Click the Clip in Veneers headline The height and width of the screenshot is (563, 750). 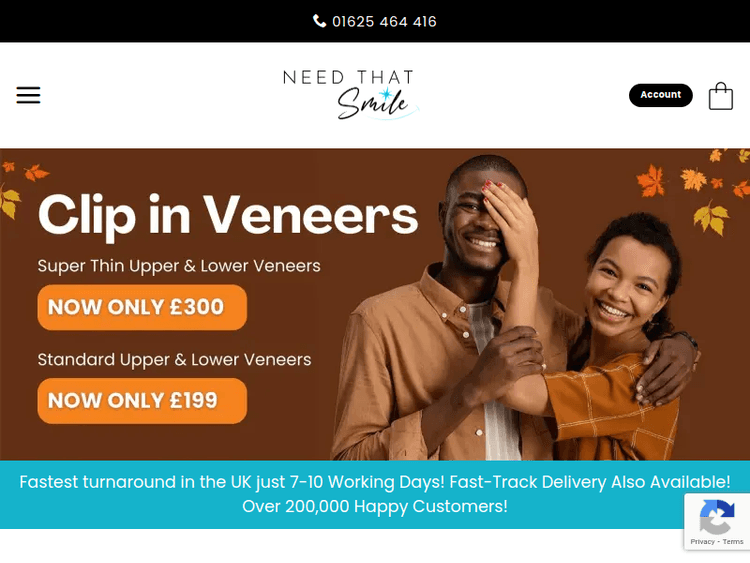[228, 215]
